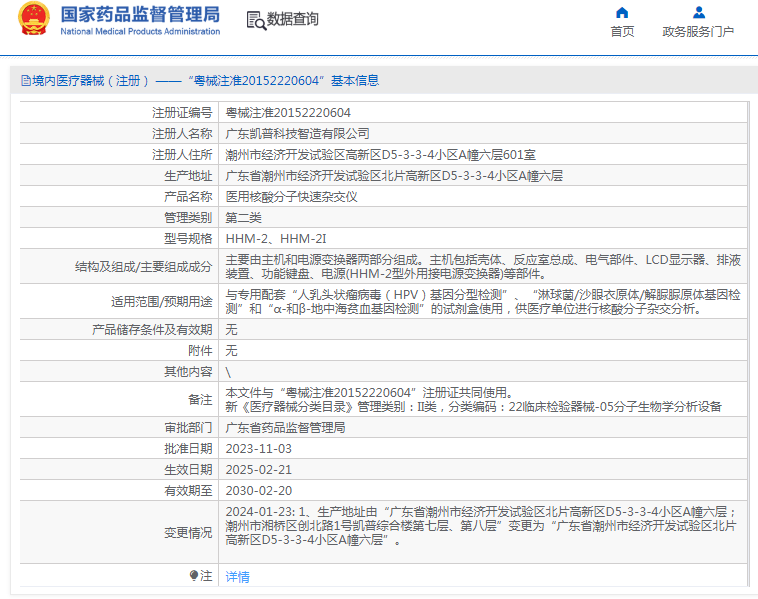This screenshot has height=599, width=758.
Task: Click backslash value in 其他内容 row
Action: point(228,372)
